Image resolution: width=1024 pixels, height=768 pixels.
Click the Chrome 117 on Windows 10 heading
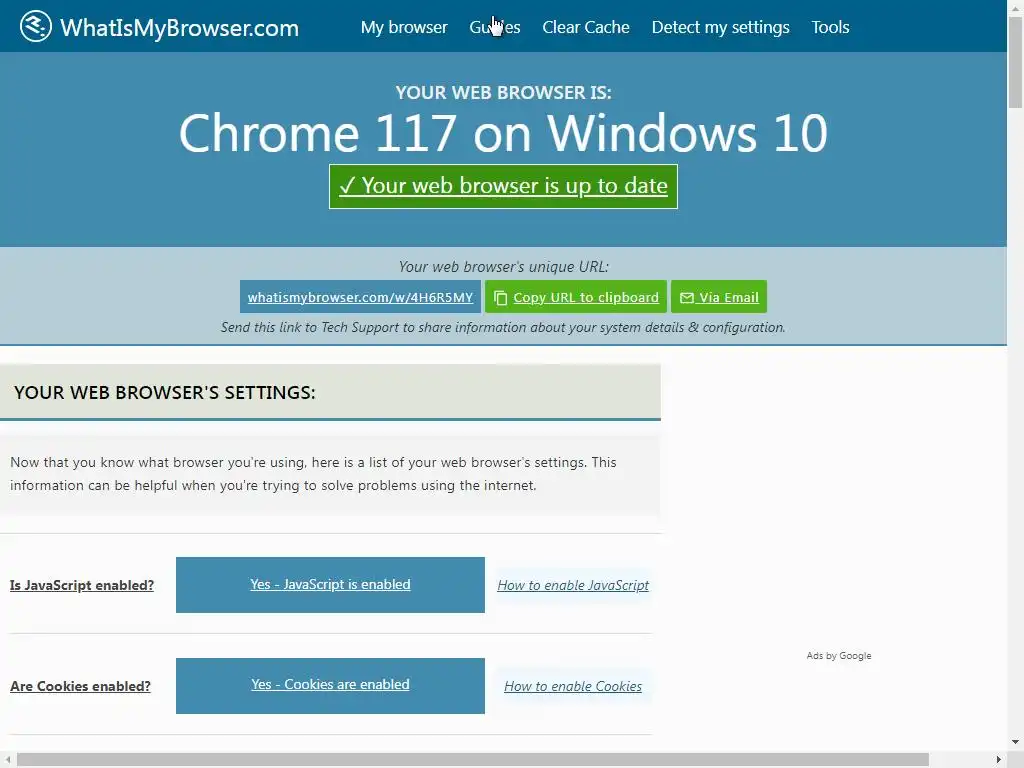[x=504, y=133]
